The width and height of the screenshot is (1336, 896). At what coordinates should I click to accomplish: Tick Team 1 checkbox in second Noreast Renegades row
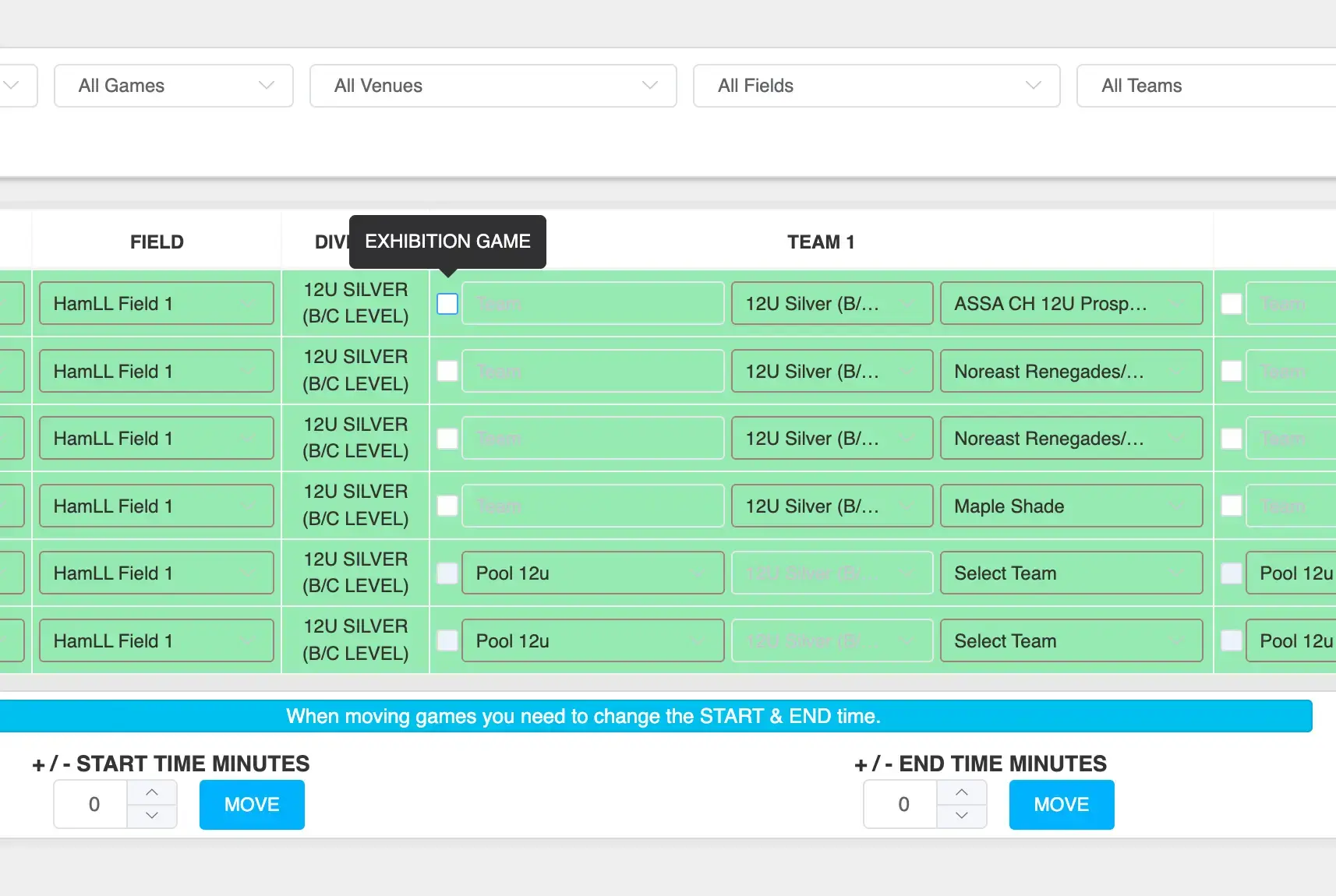click(447, 439)
